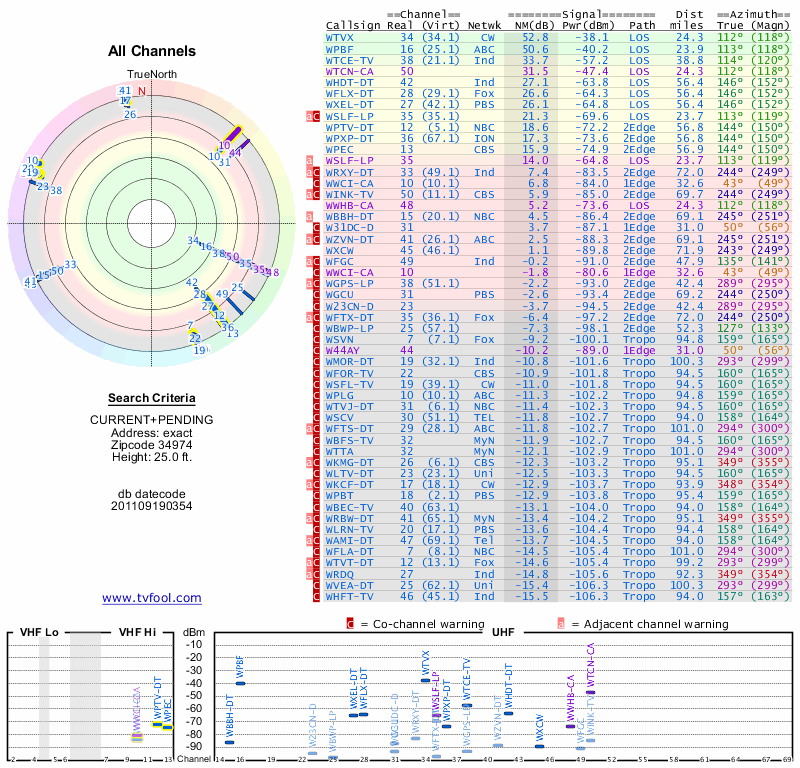Click the db datecode 201109190354 value

click(x=152, y=506)
